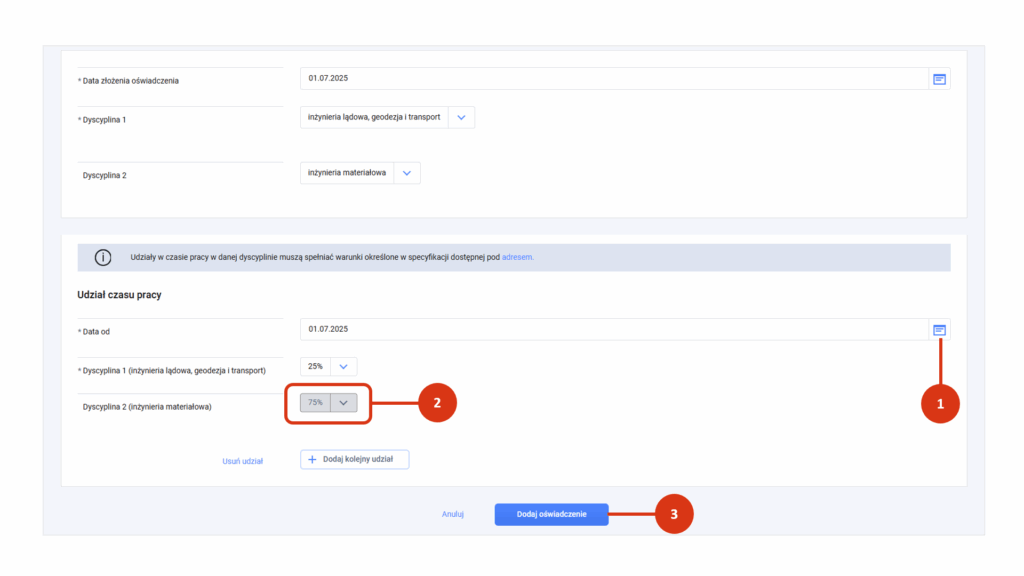The width and height of the screenshot is (1024, 576).
Task: Click the Anuluj link
Action: 453,515
